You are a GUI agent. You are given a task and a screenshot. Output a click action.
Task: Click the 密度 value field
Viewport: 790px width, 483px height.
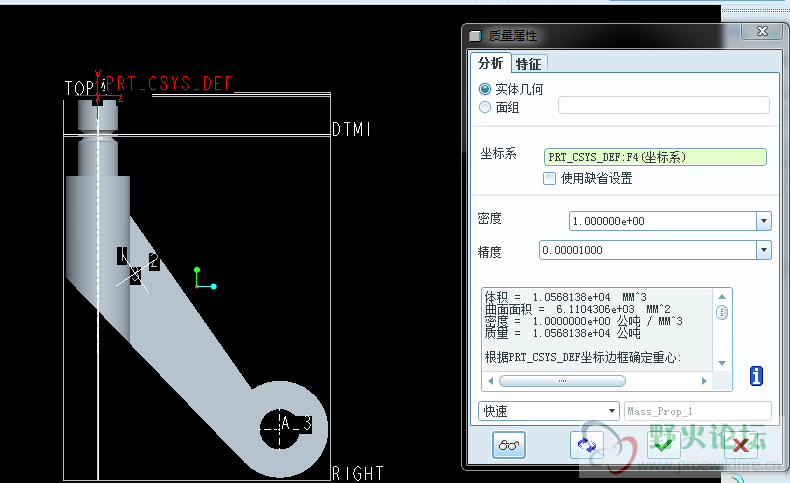663,221
